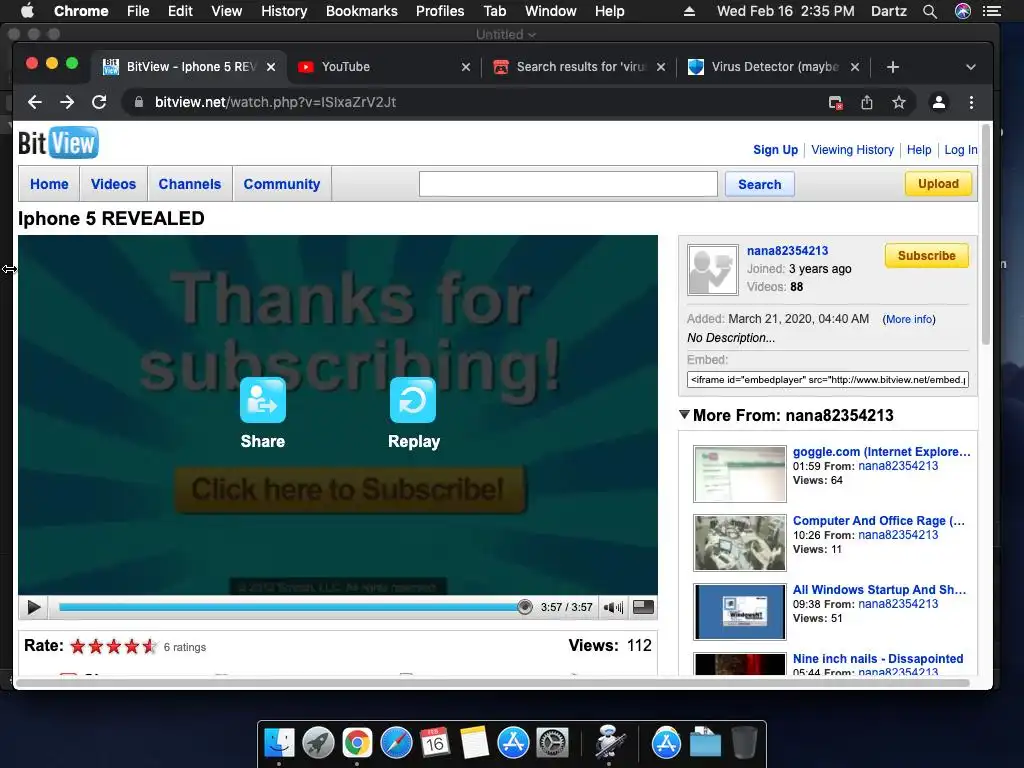Open Safari from the dock
Image resolution: width=1024 pixels, height=768 pixels.
tap(396, 743)
